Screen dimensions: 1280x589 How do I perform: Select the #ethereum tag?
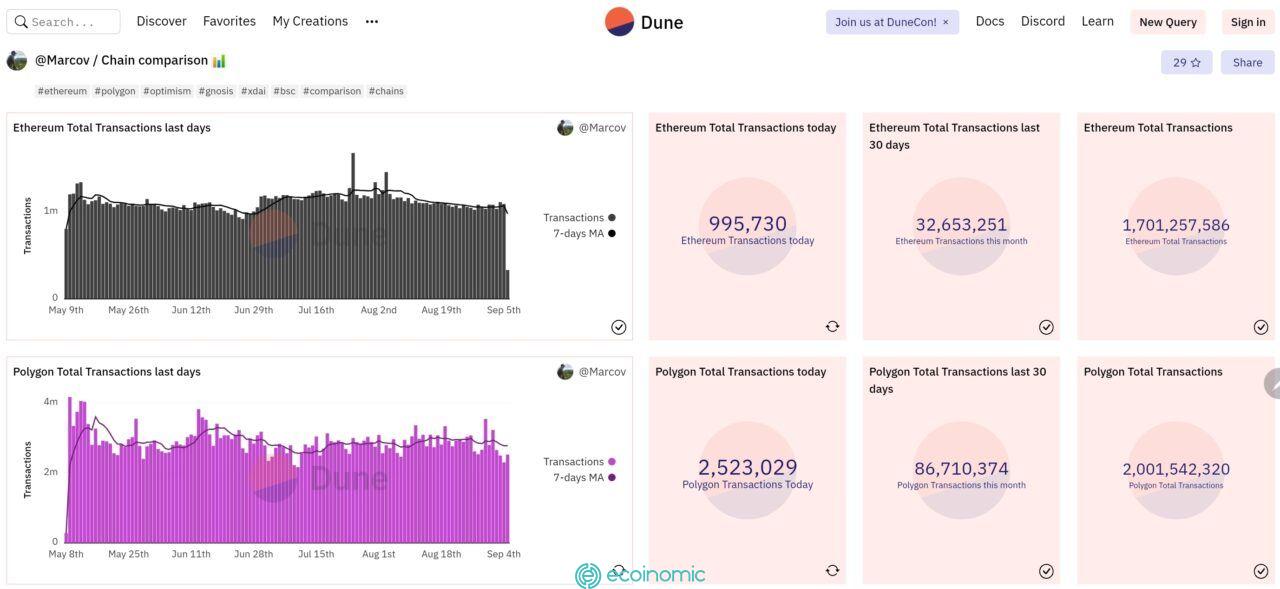tap(62, 91)
